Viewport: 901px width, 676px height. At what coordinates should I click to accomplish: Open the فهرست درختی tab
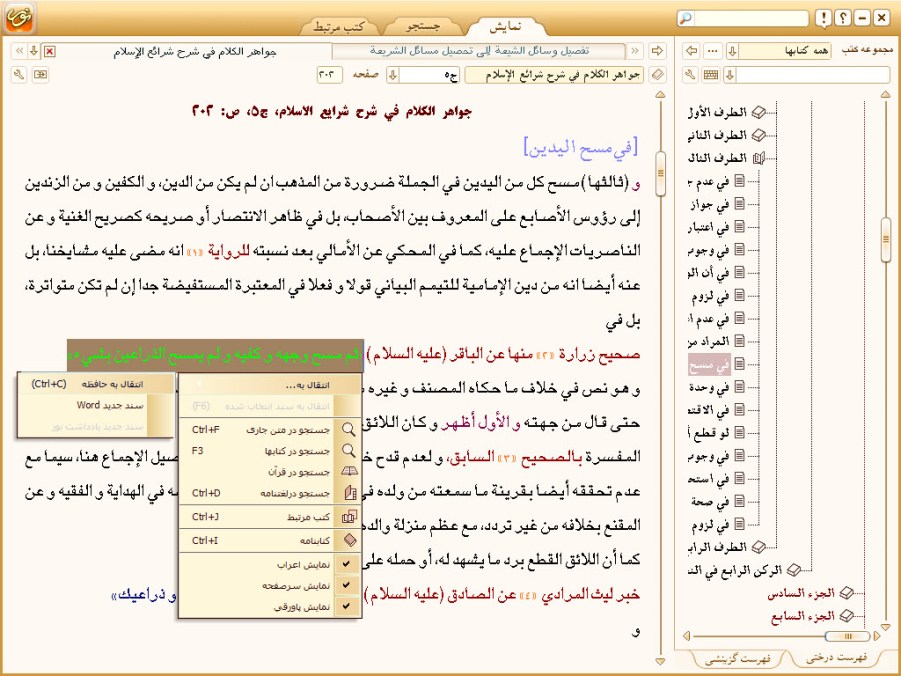[x=837, y=658]
